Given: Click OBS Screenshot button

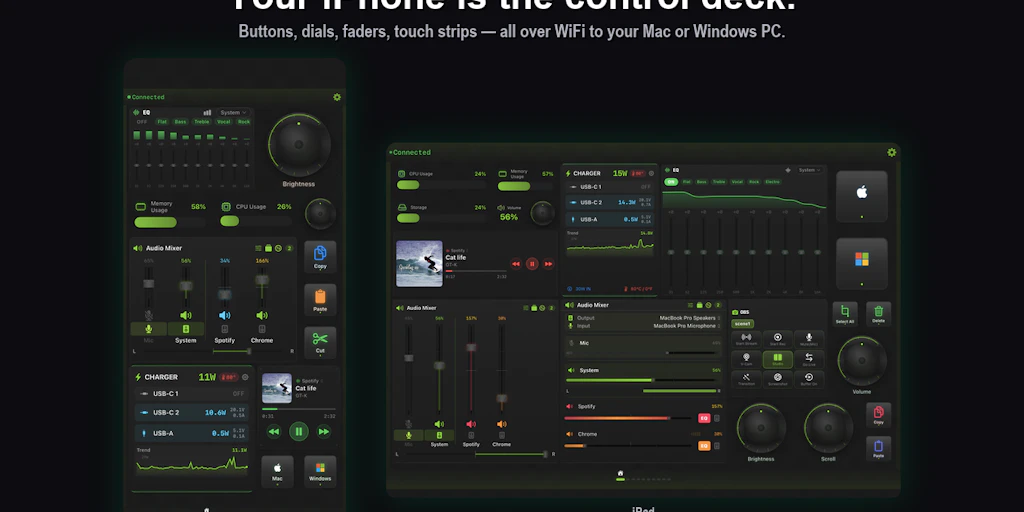Looking at the screenshot, I should click(778, 379).
